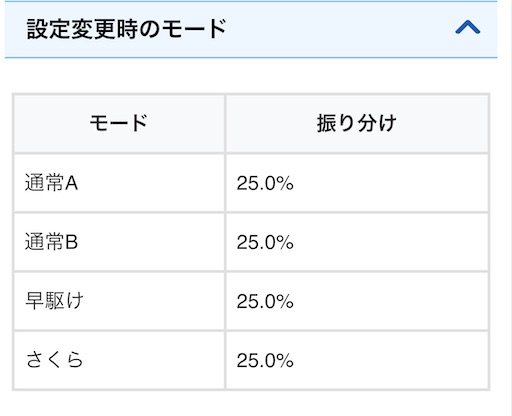Viewport: 512px width, 416px height.
Task: Click the 早駆け mode cell
Action: coord(119,301)
